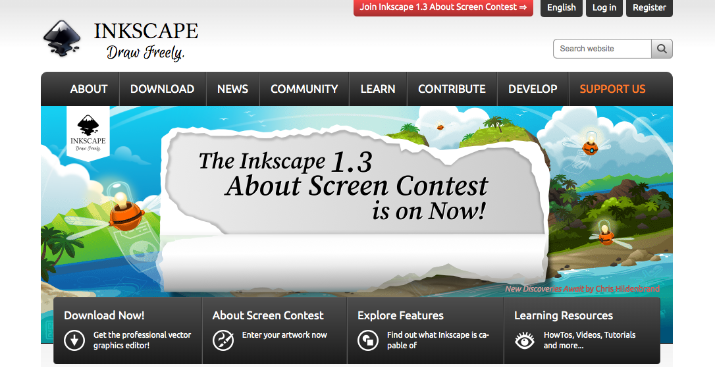Open the CONTRIBUTE menu

click(x=452, y=89)
